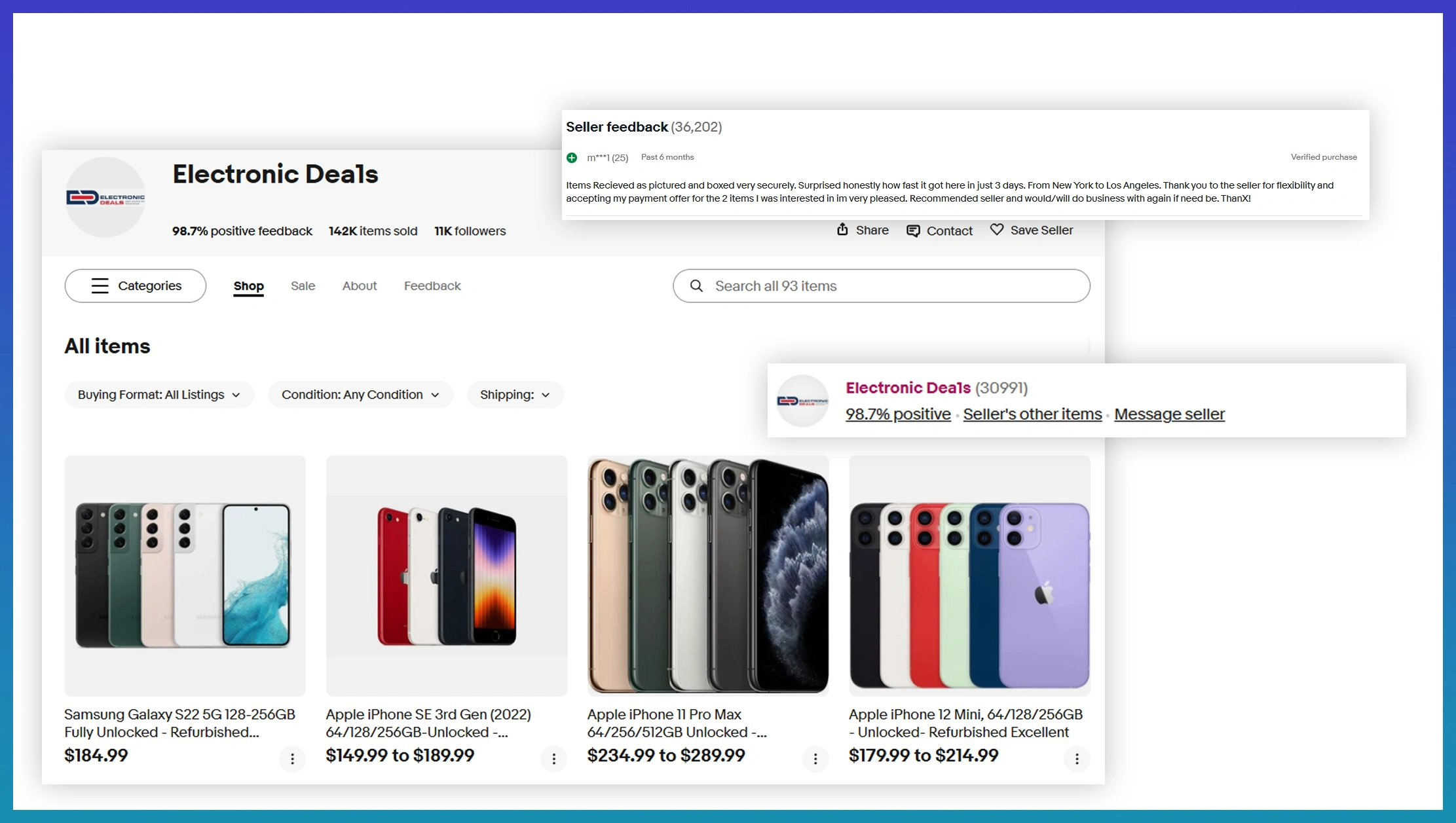Open the iPhone 11 Pro Max thumbnail
The width and height of the screenshot is (1456, 823).
tap(707, 576)
